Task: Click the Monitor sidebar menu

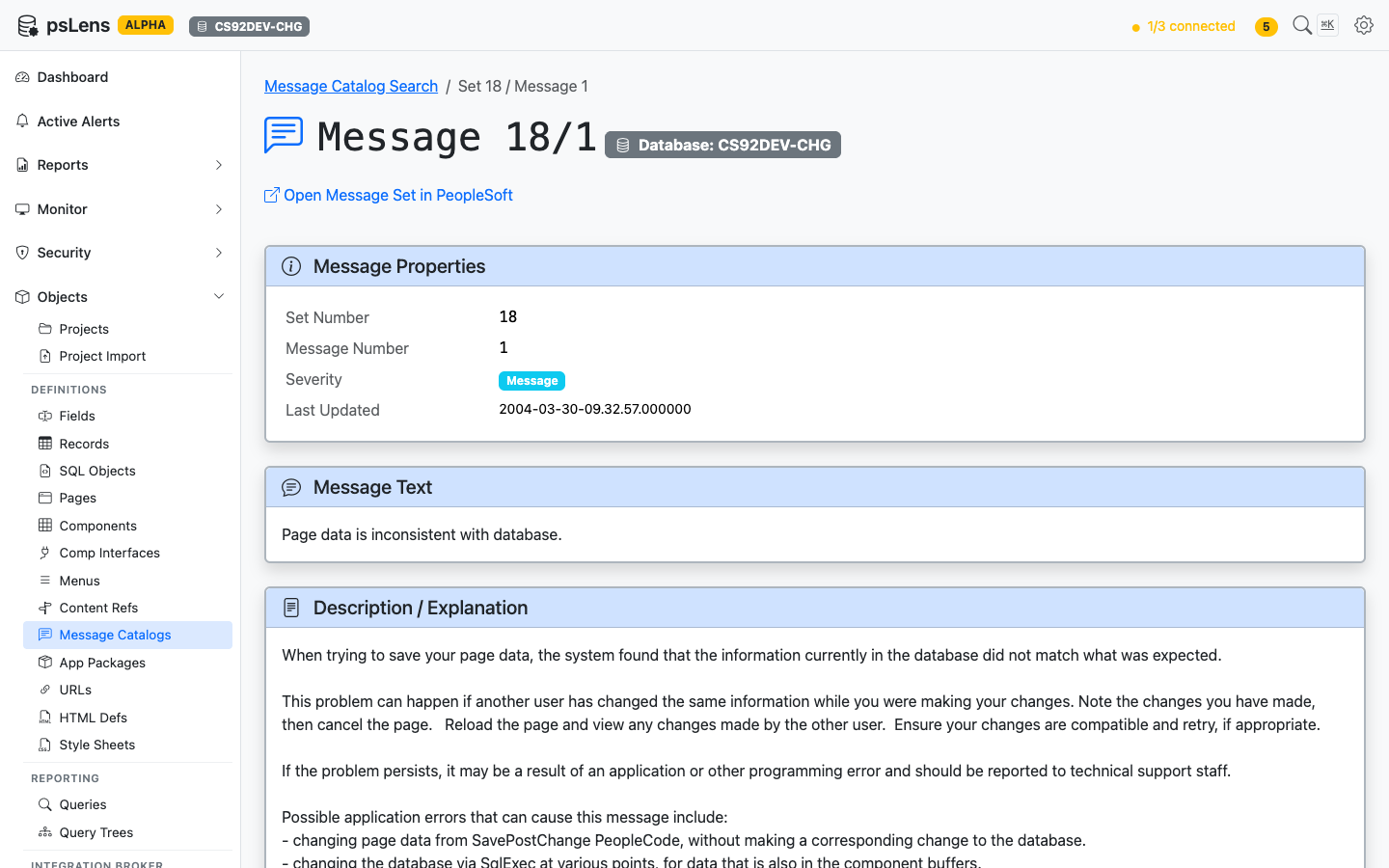Action: point(121,209)
